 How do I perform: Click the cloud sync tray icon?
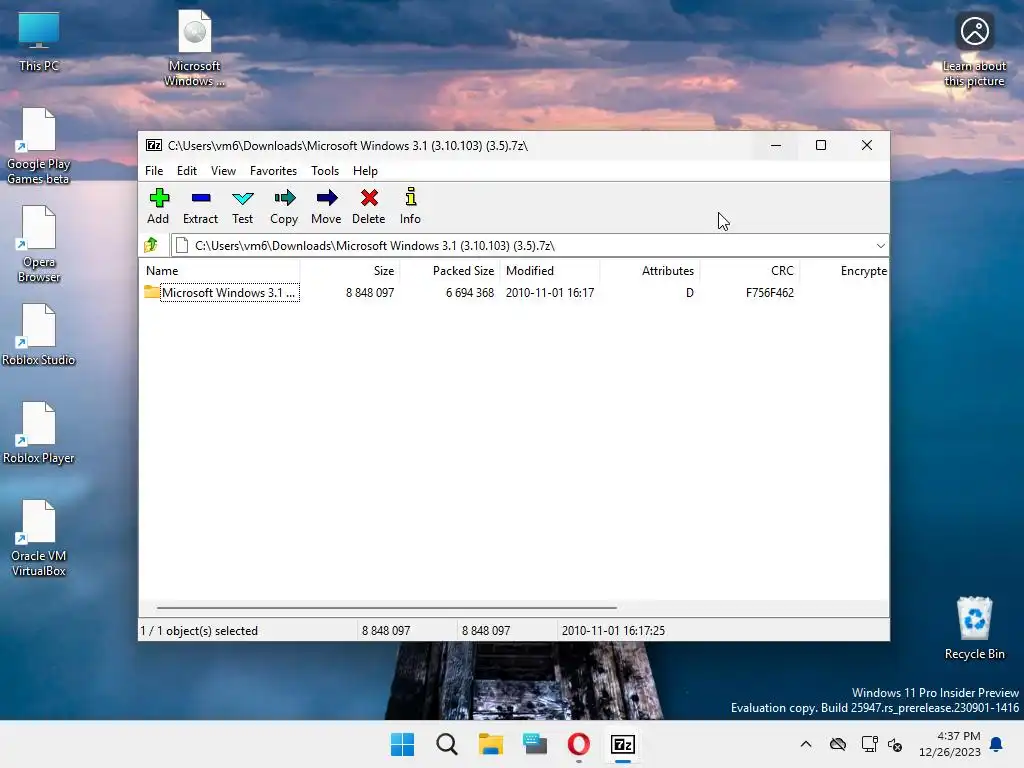pos(838,744)
